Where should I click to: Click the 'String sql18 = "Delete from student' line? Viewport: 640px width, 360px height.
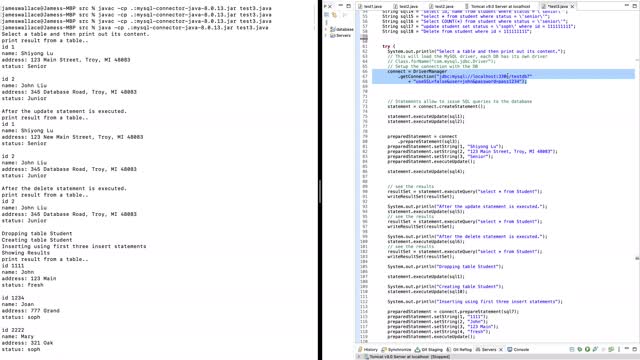pyautogui.click(x=457, y=31)
